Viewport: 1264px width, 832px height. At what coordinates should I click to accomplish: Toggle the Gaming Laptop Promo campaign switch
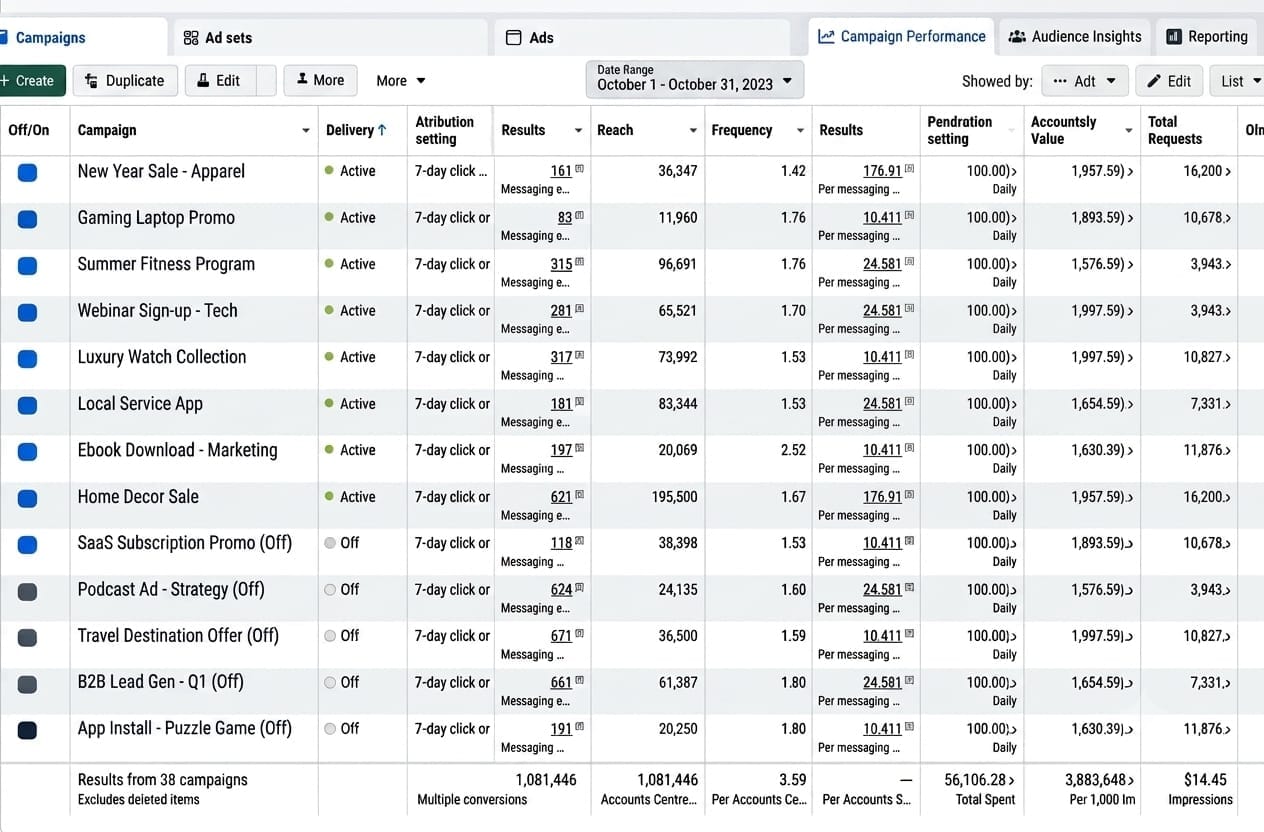point(28,219)
